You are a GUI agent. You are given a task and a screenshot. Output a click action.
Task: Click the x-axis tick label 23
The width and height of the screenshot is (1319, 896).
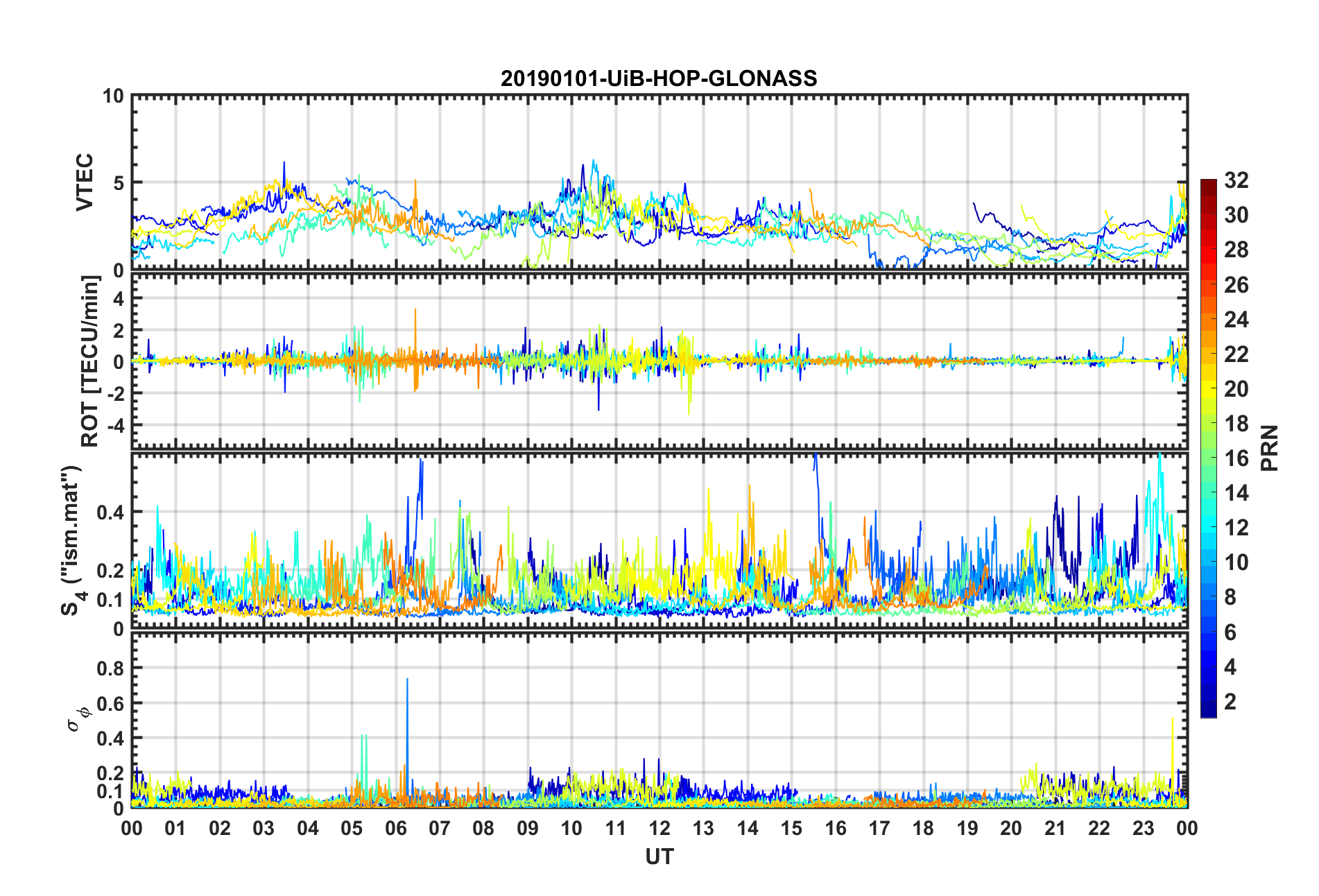pos(1143,828)
